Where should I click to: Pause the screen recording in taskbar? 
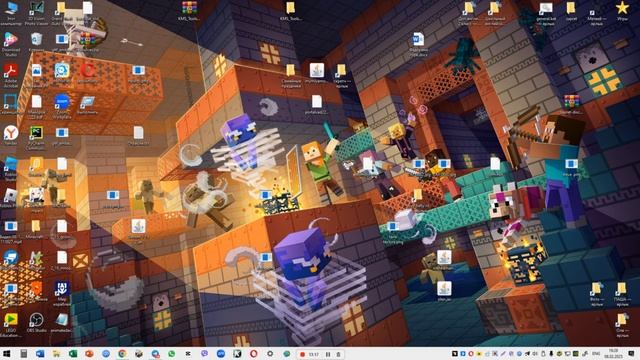pyautogui.click(x=328, y=354)
